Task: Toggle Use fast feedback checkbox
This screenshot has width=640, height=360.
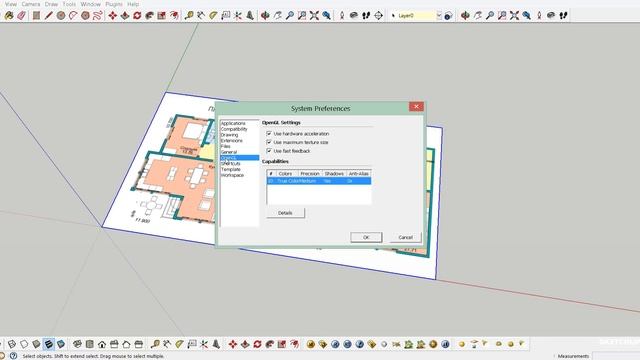Action: point(269,151)
